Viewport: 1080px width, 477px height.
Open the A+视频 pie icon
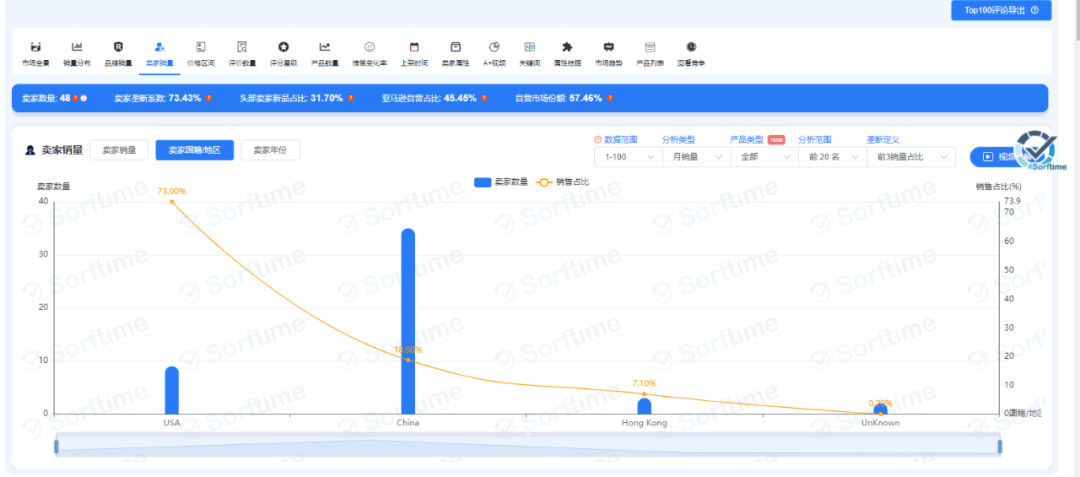click(x=494, y=47)
